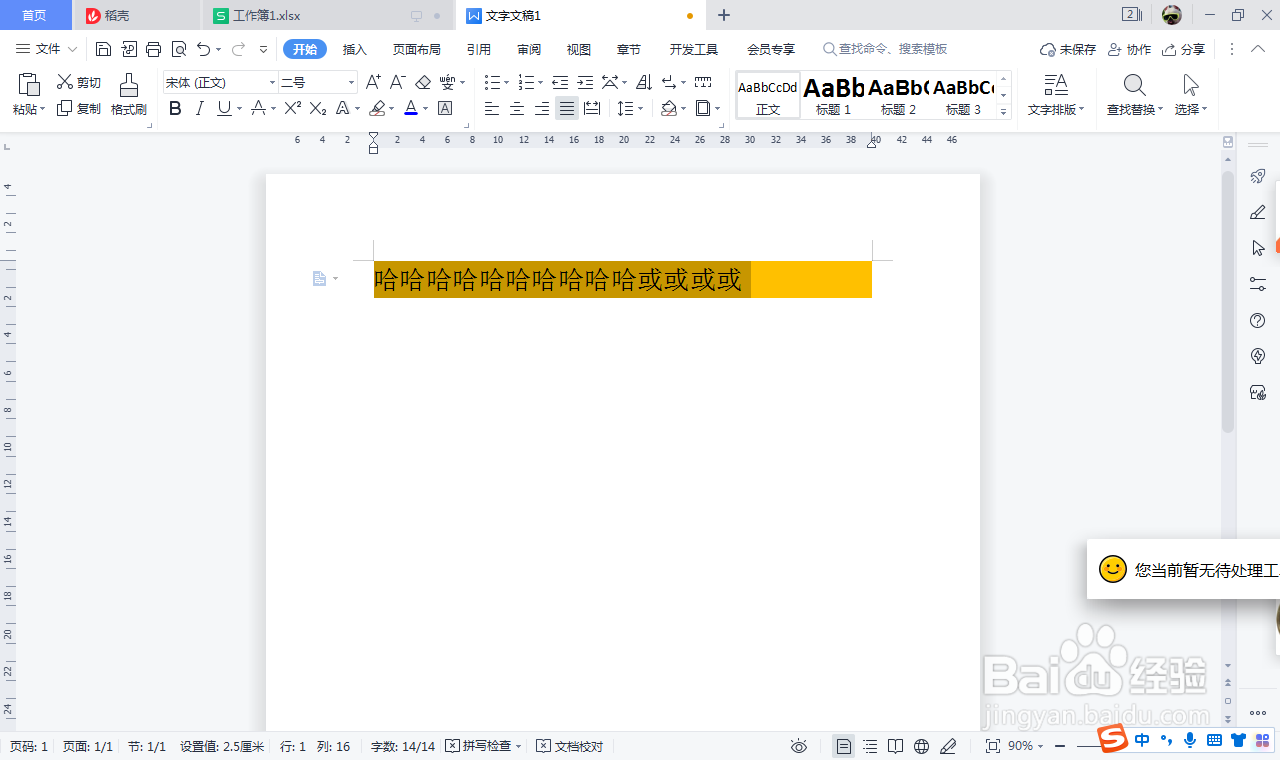The image size is (1280, 760).
Task: Click the Save icon in quick access toolbar
Action: (103, 49)
